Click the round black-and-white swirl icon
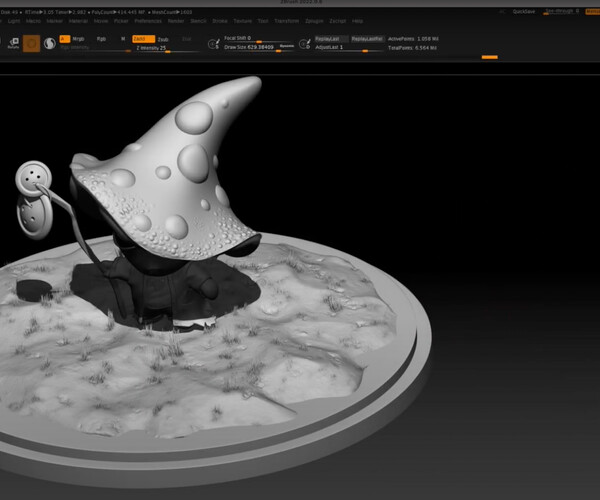The height and width of the screenshot is (500, 600). (x=50, y=44)
